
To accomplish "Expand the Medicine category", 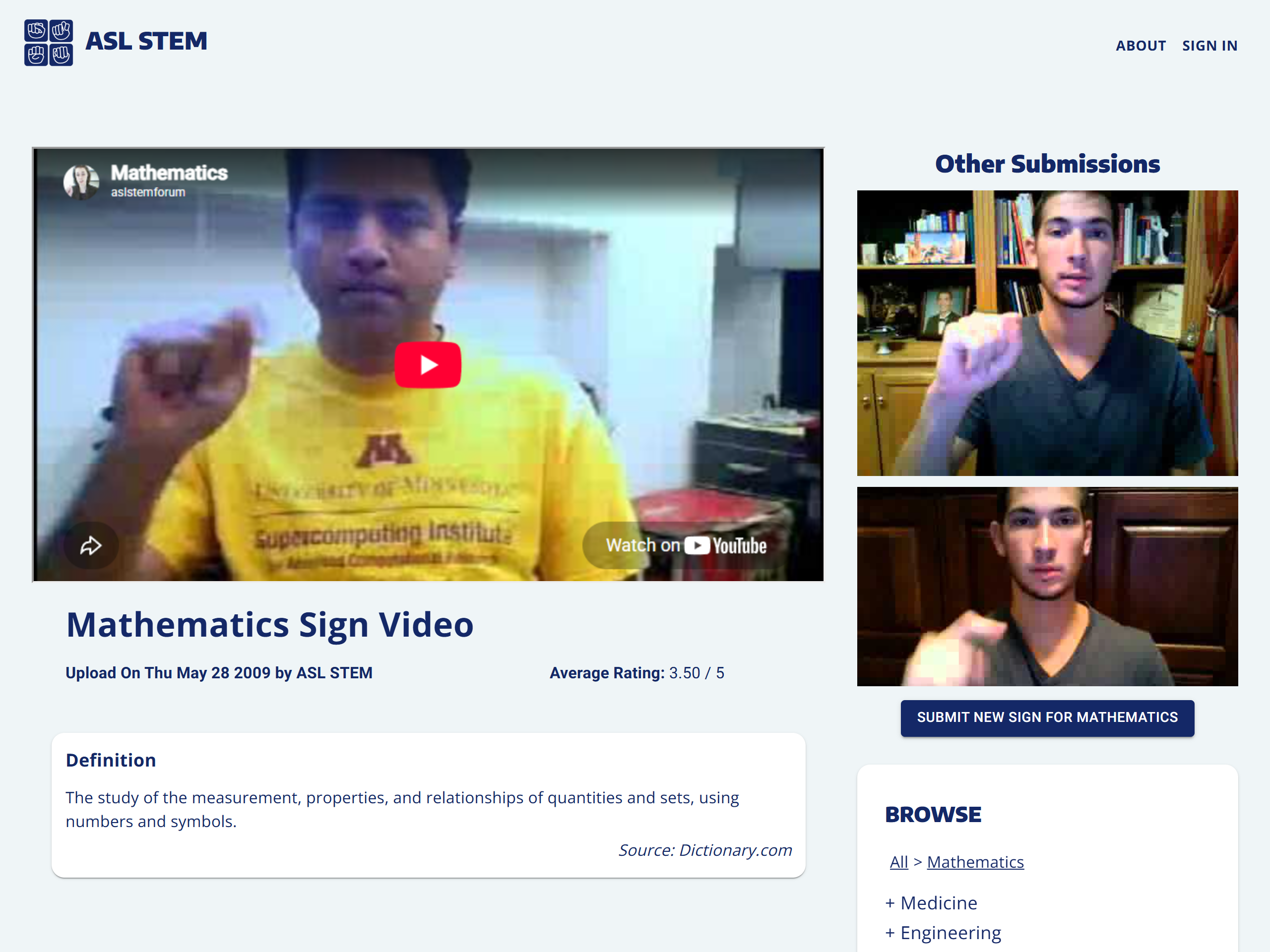I will click(x=931, y=902).
